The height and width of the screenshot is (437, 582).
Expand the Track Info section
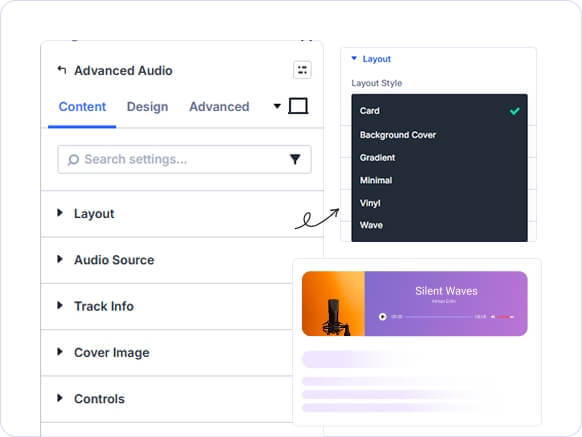click(x=167, y=306)
